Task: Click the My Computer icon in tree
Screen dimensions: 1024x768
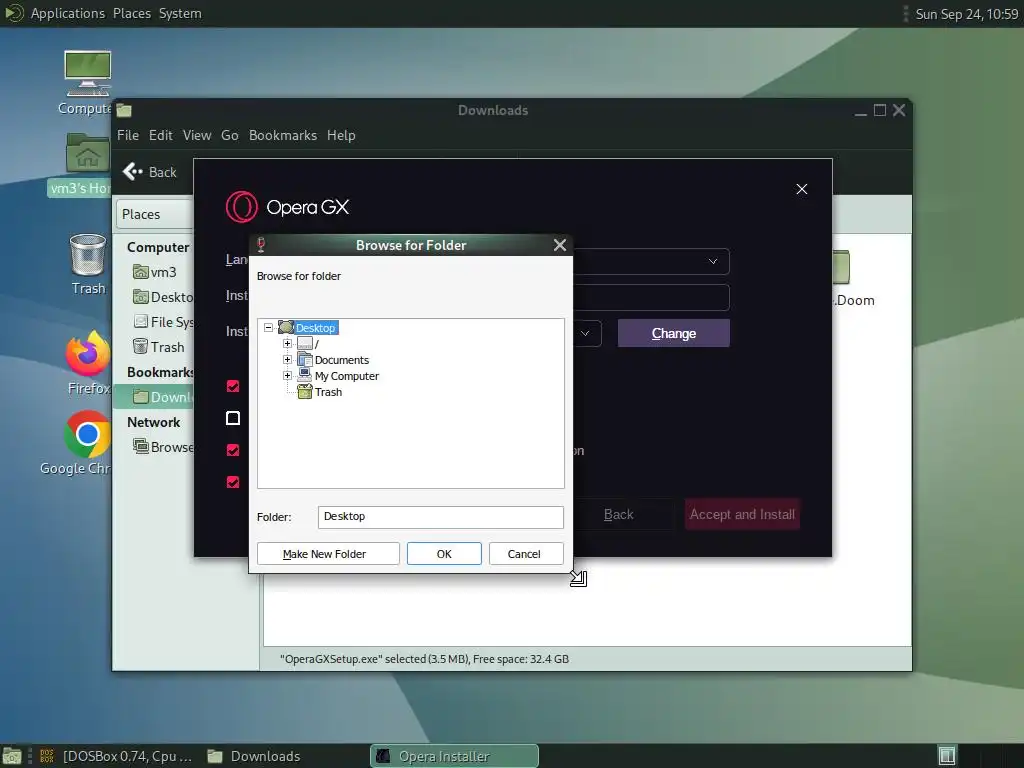Action: point(304,376)
